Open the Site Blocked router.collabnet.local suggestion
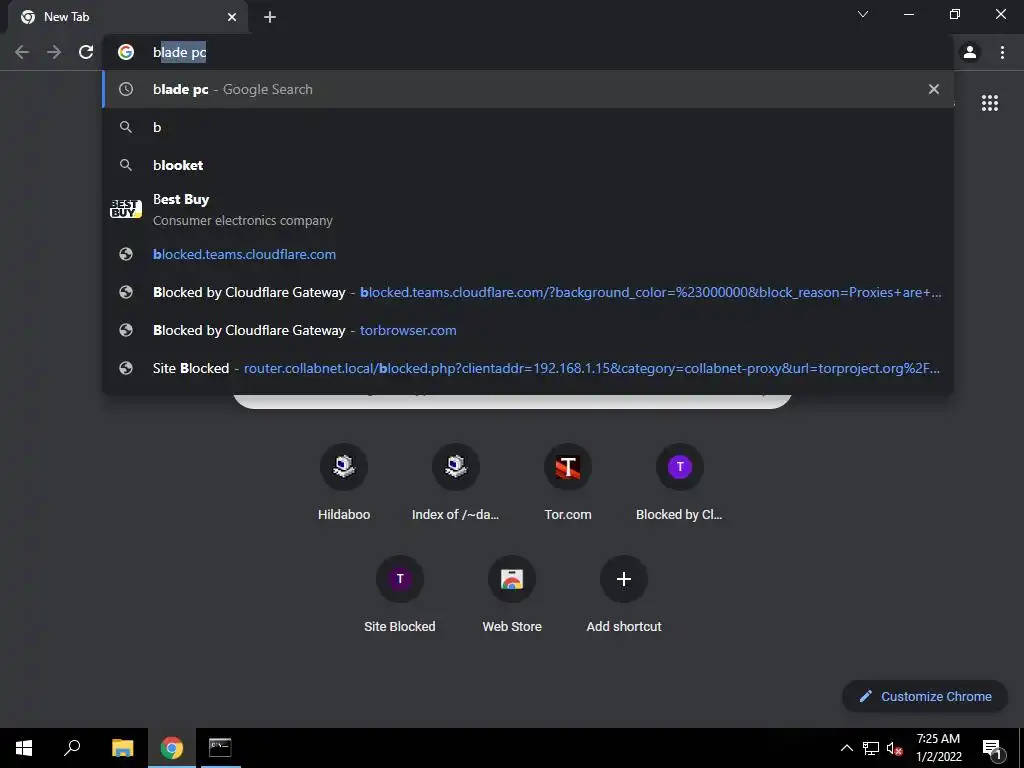The height and width of the screenshot is (768, 1024). [528, 368]
